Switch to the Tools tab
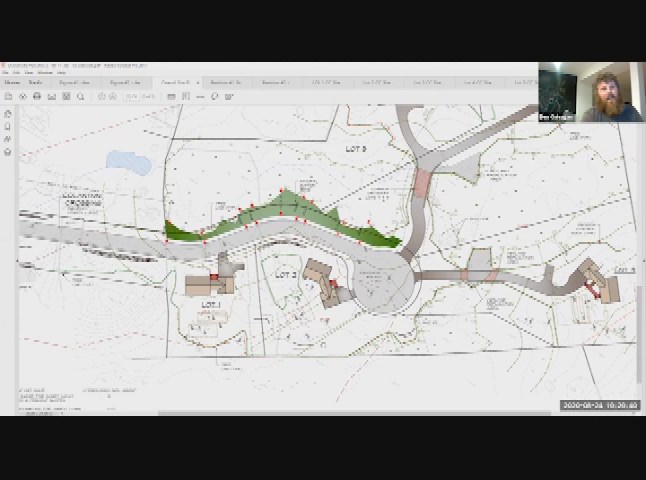646x480 pixels. (34, 83)
